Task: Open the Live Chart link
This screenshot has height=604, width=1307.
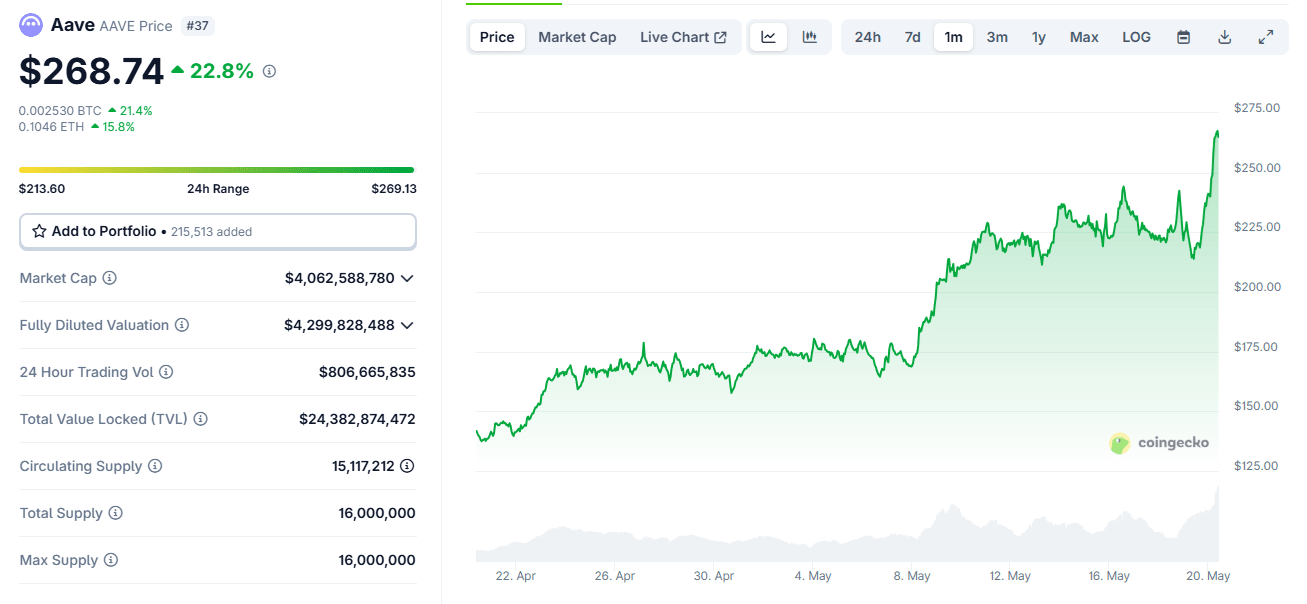Action: 683,37
